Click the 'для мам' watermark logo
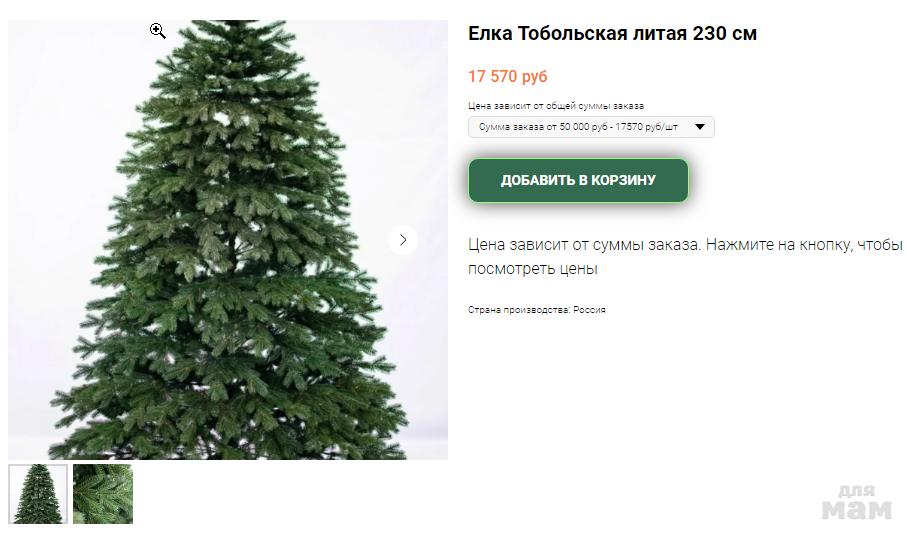The width and height of the screenshot is (907, 534). 857,503
